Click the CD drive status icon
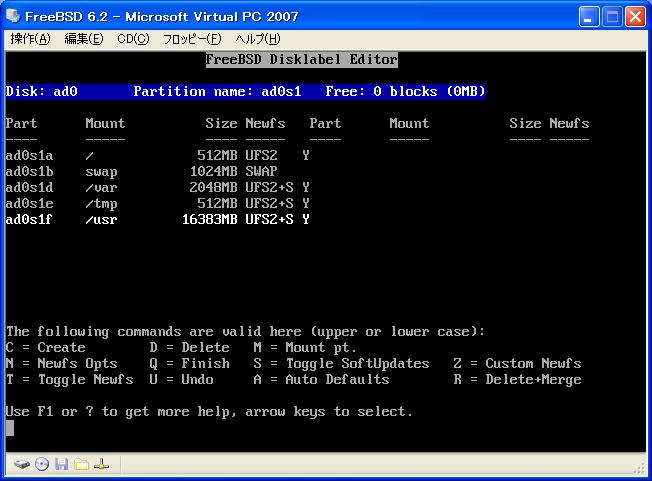 42,464
